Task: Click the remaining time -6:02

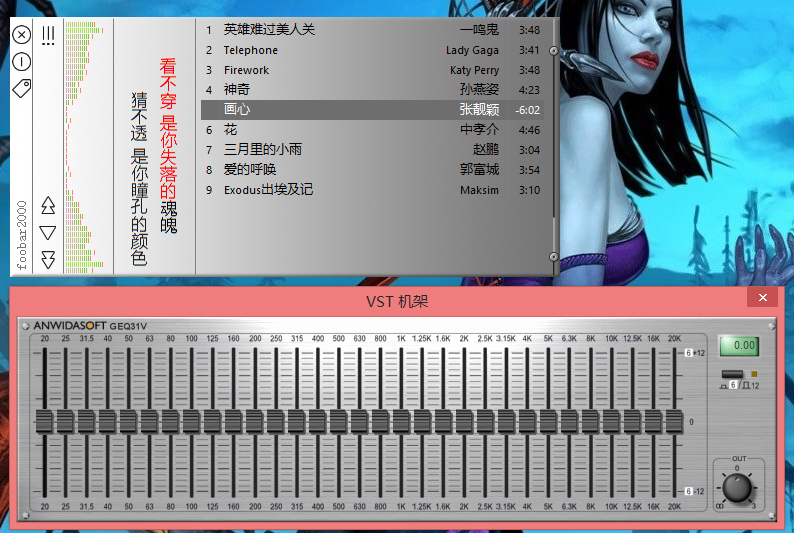Action: [527, 110]
